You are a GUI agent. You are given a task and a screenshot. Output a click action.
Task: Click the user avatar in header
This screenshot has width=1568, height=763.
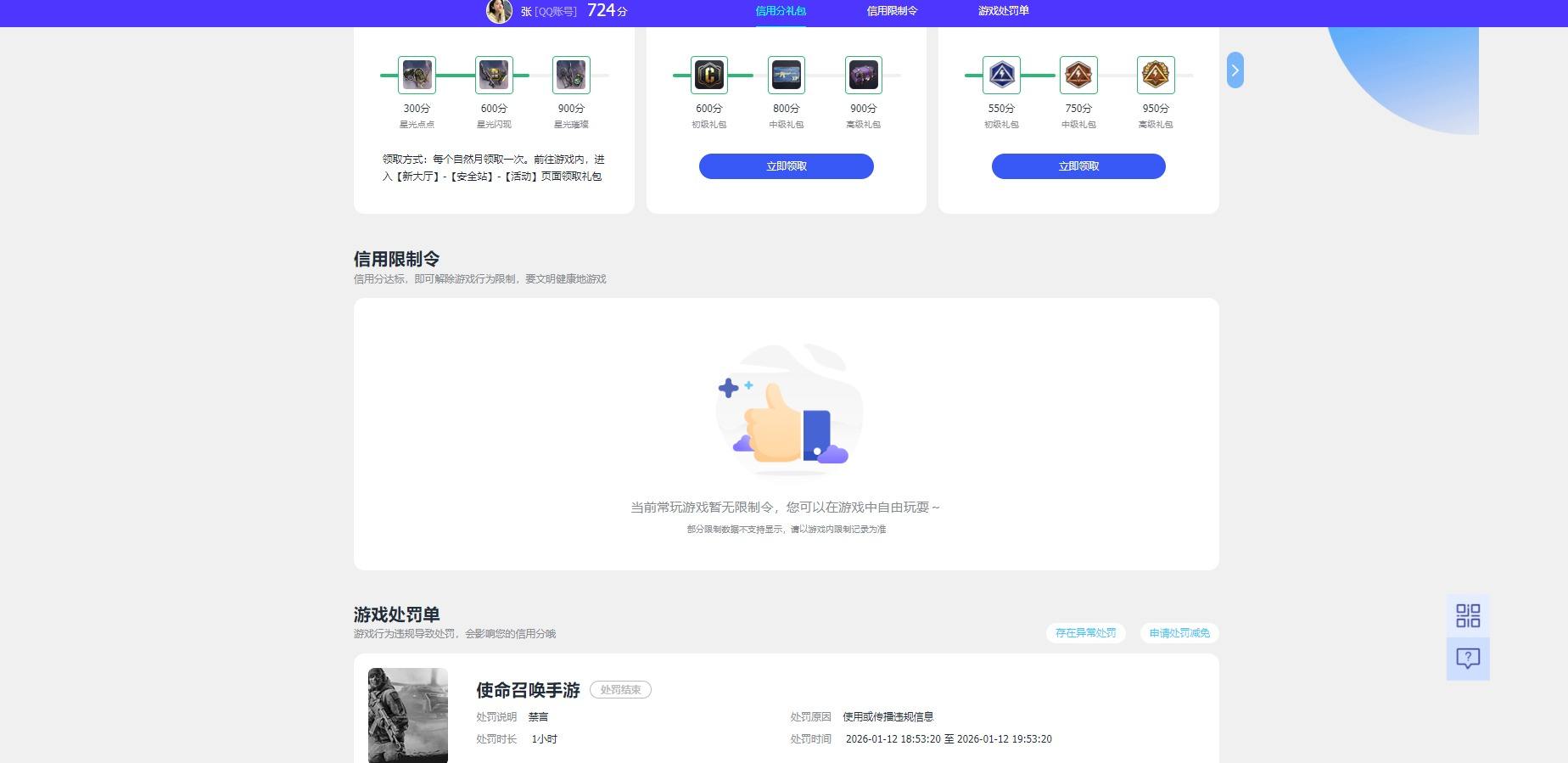click(x=499, y=11)
